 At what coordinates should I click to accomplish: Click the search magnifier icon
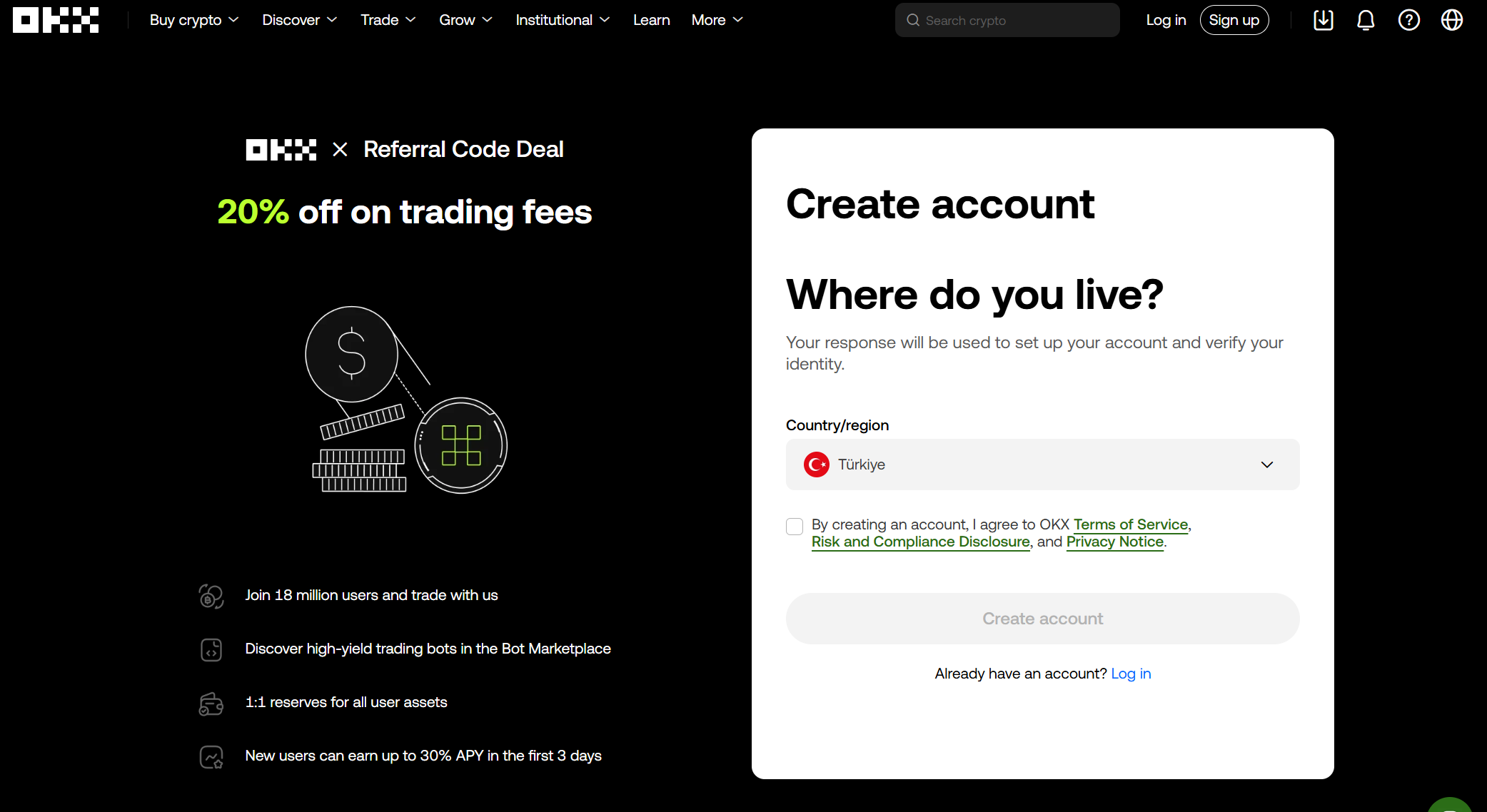coord(912,20)
